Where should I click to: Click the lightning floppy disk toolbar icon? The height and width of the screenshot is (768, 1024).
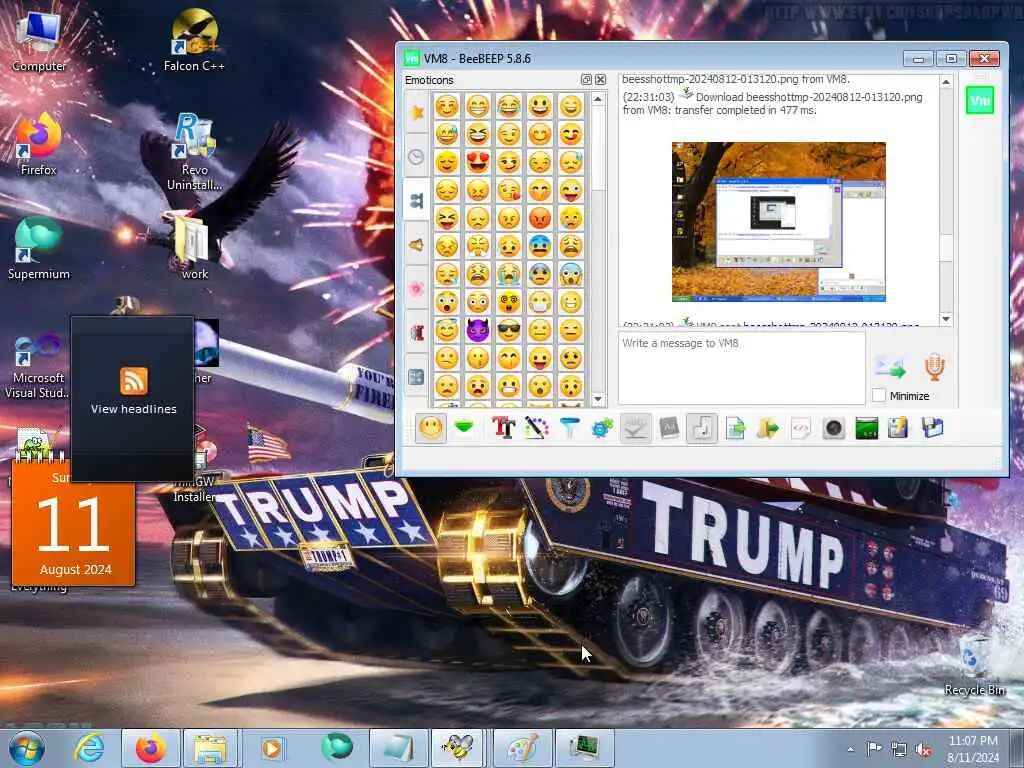(x=899, y=428)
